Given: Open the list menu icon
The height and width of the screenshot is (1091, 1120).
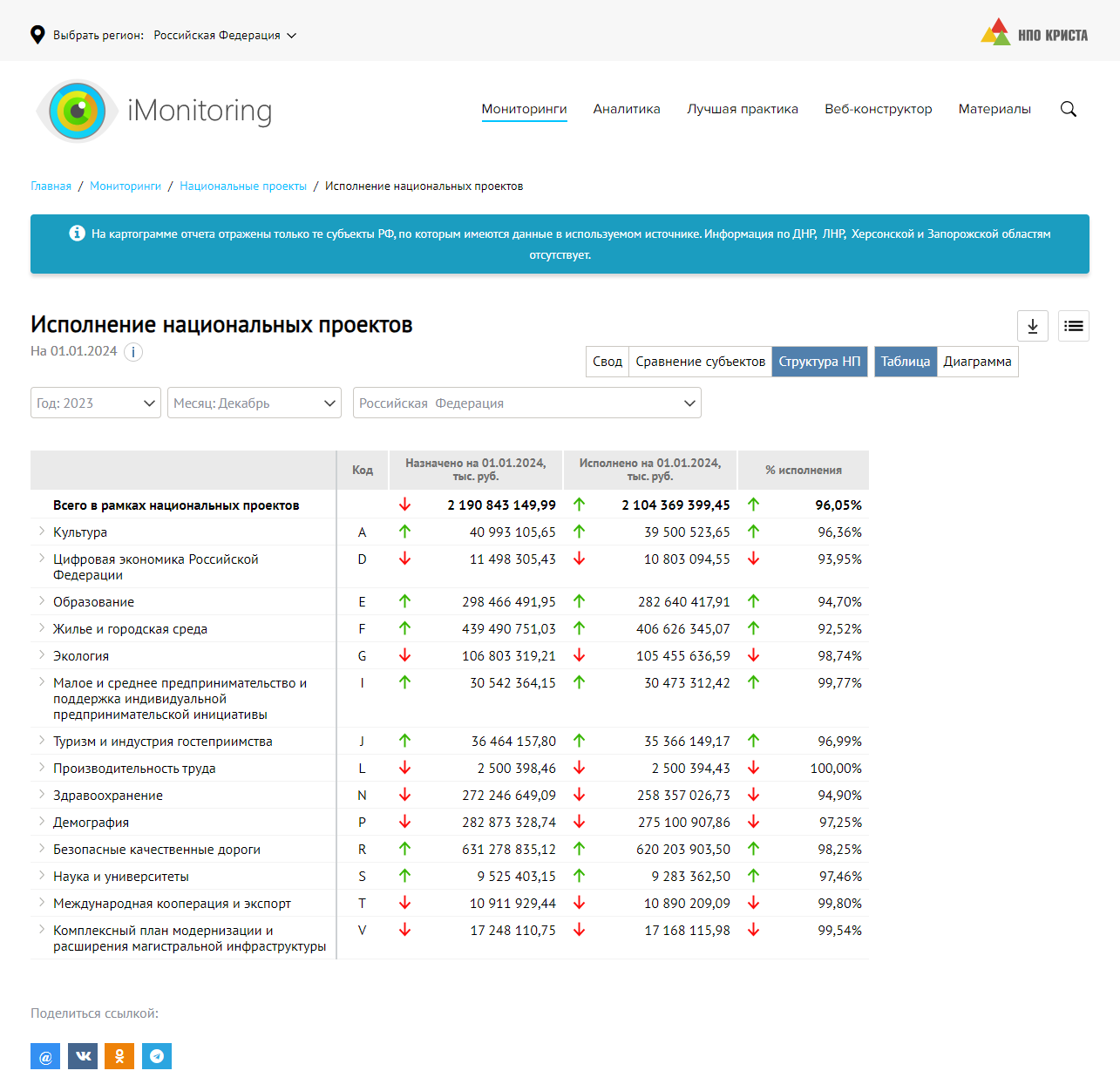Looking at the screenshot, I should [x=1073, y=326].
